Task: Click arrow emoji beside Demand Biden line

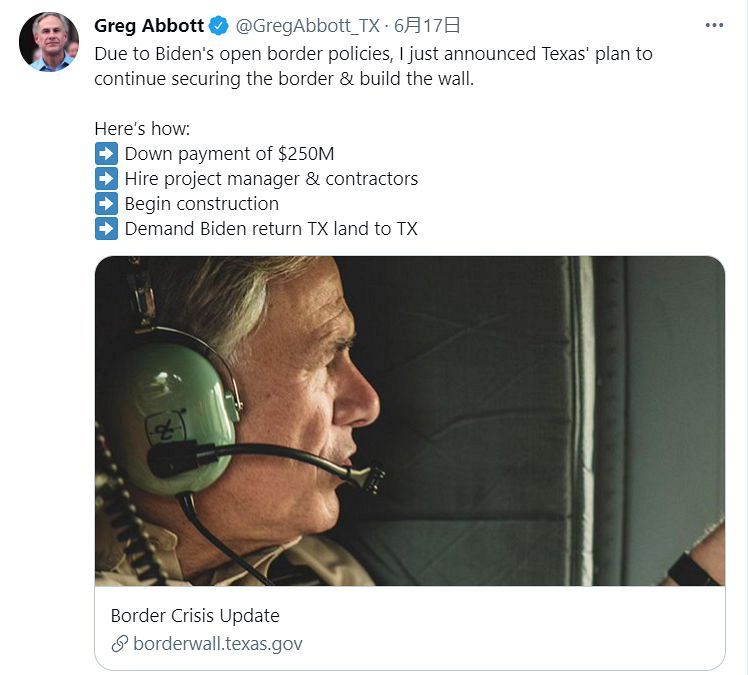Action: tap(106, 228)
